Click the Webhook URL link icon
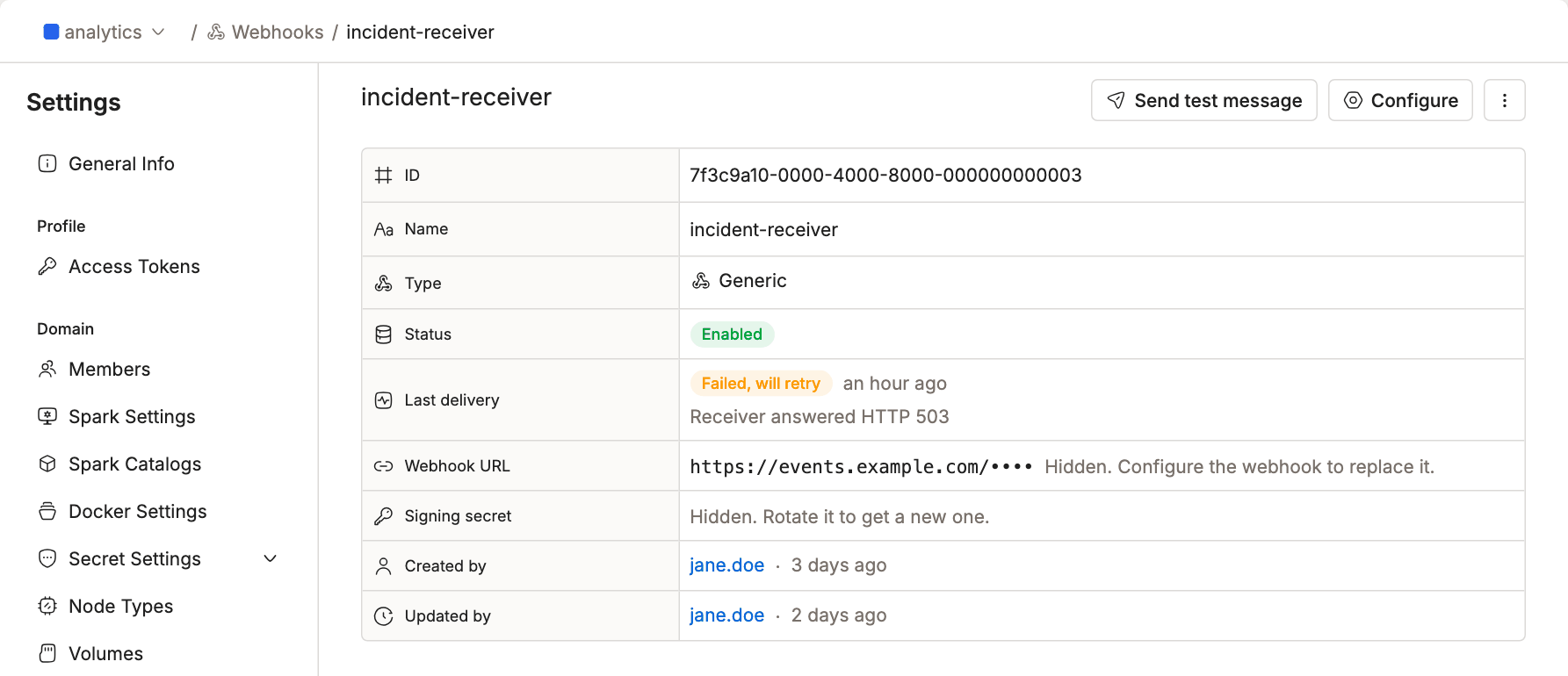The height and width of the screenshot is (676, 1568). [383, 466]
